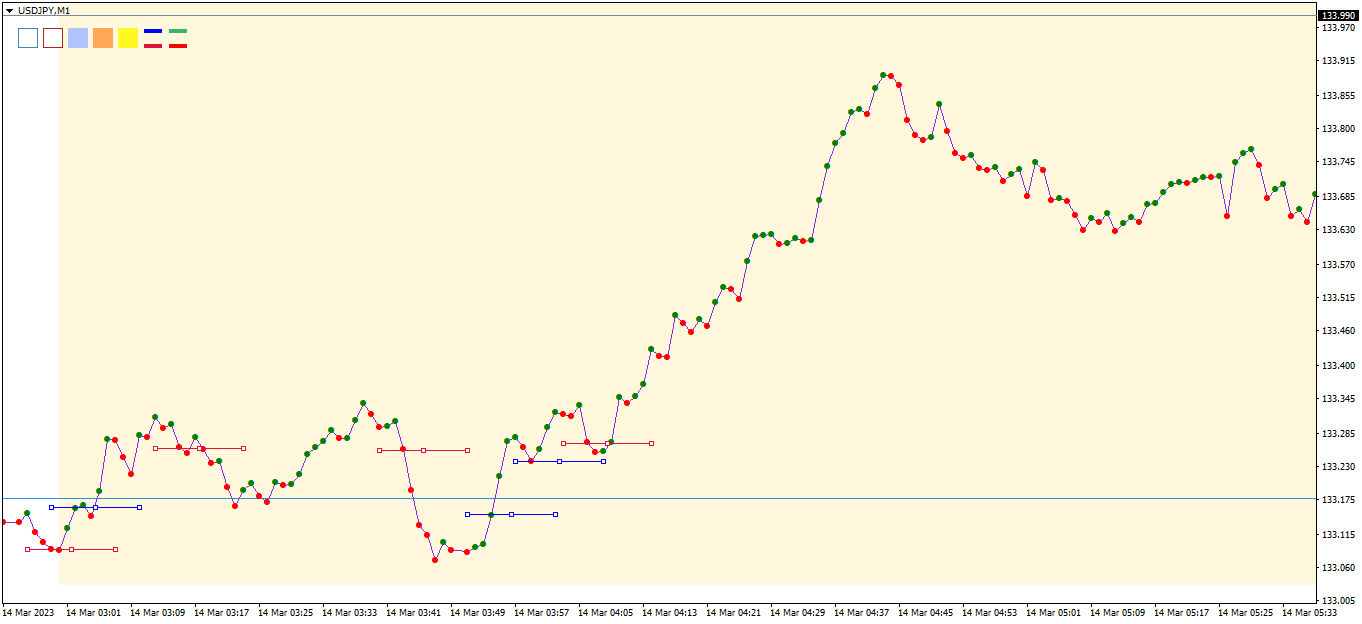Click the blue-outlined empty square icon

point(28,38)
